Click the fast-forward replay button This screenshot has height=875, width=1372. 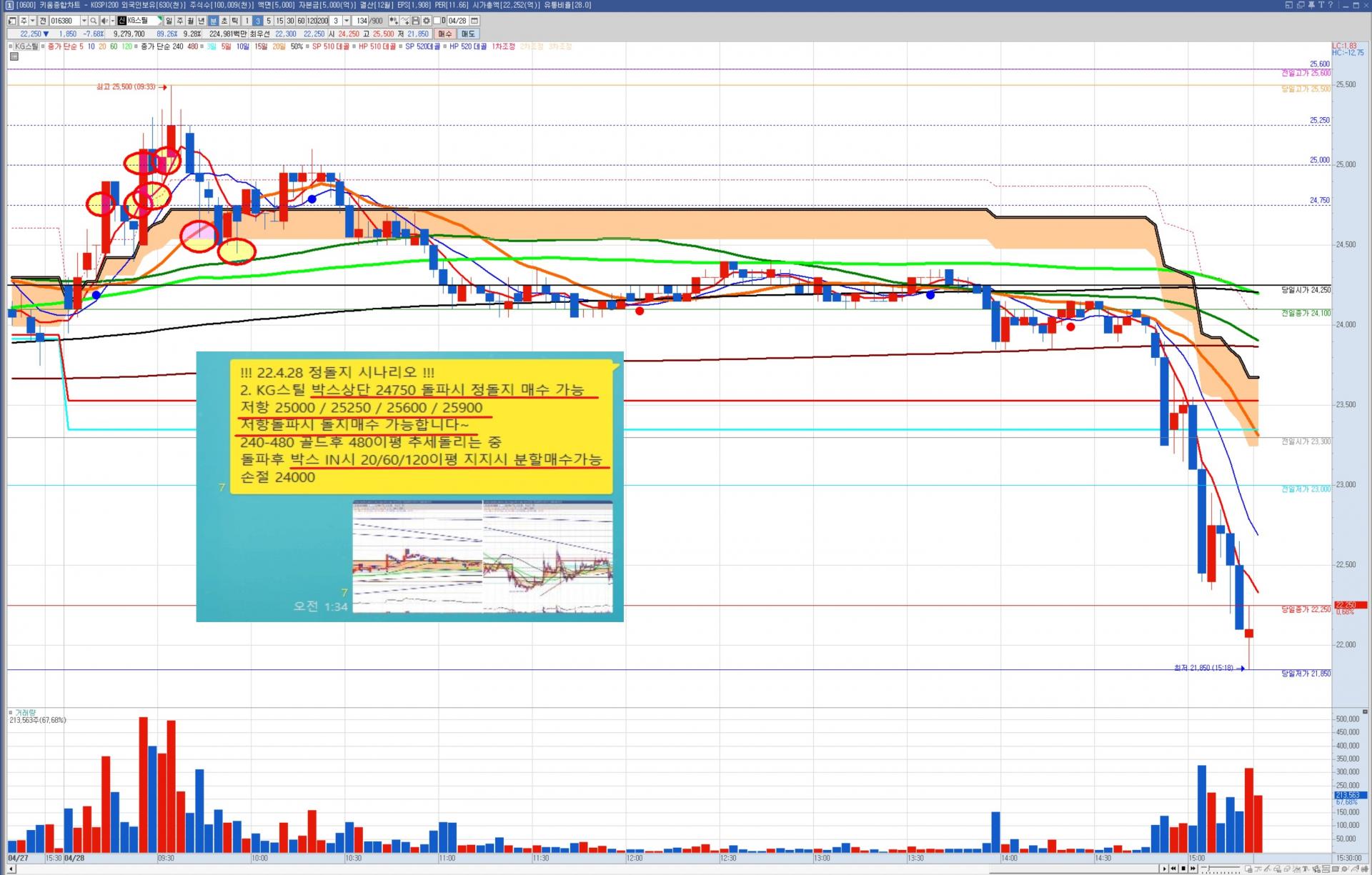coord(1193,869)
